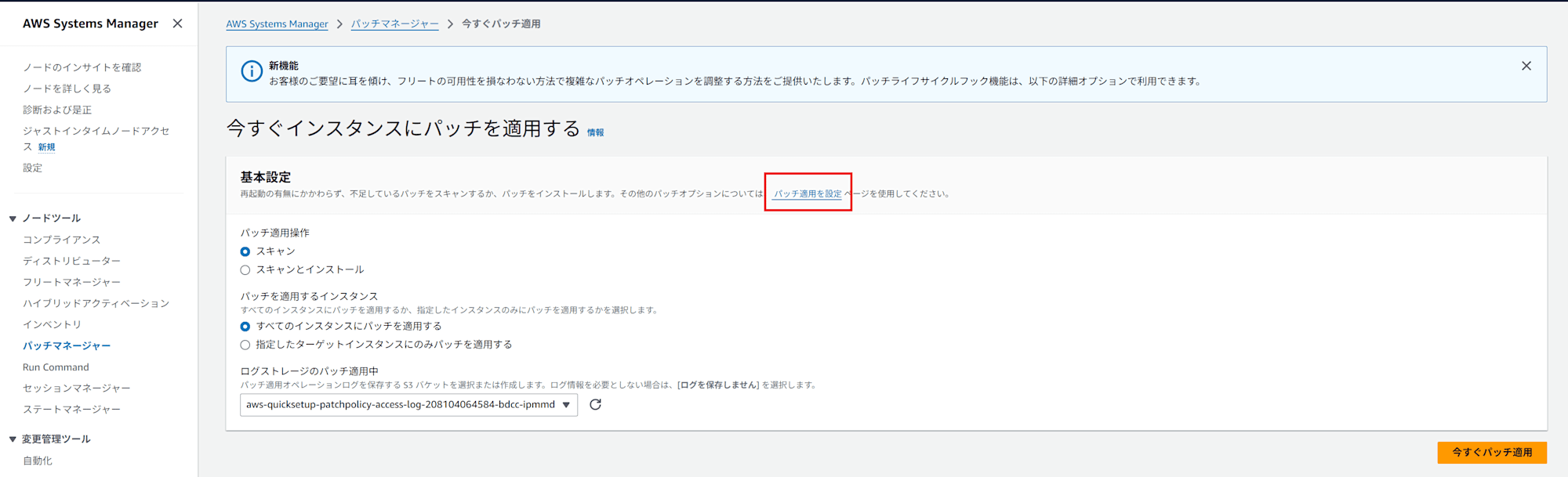Open ジャストインタイムノードアクセス in sidebar
Screen dimensions: 1568x477
pyautogui.click(x=96, y=139)
